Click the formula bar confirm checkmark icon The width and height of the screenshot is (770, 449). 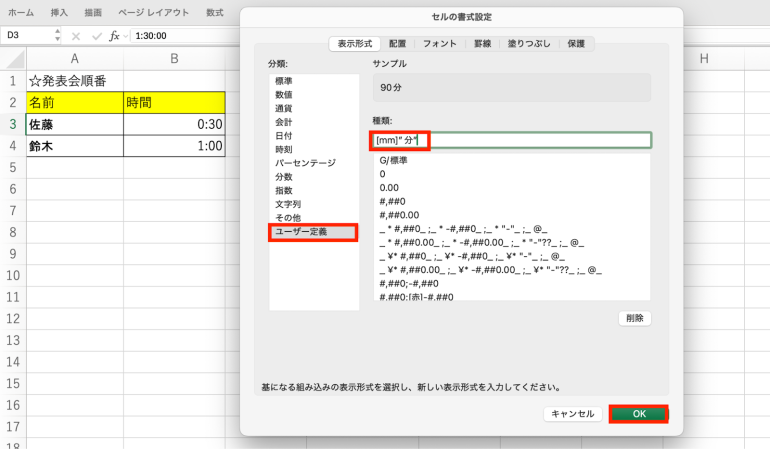[x=97, y=36]
